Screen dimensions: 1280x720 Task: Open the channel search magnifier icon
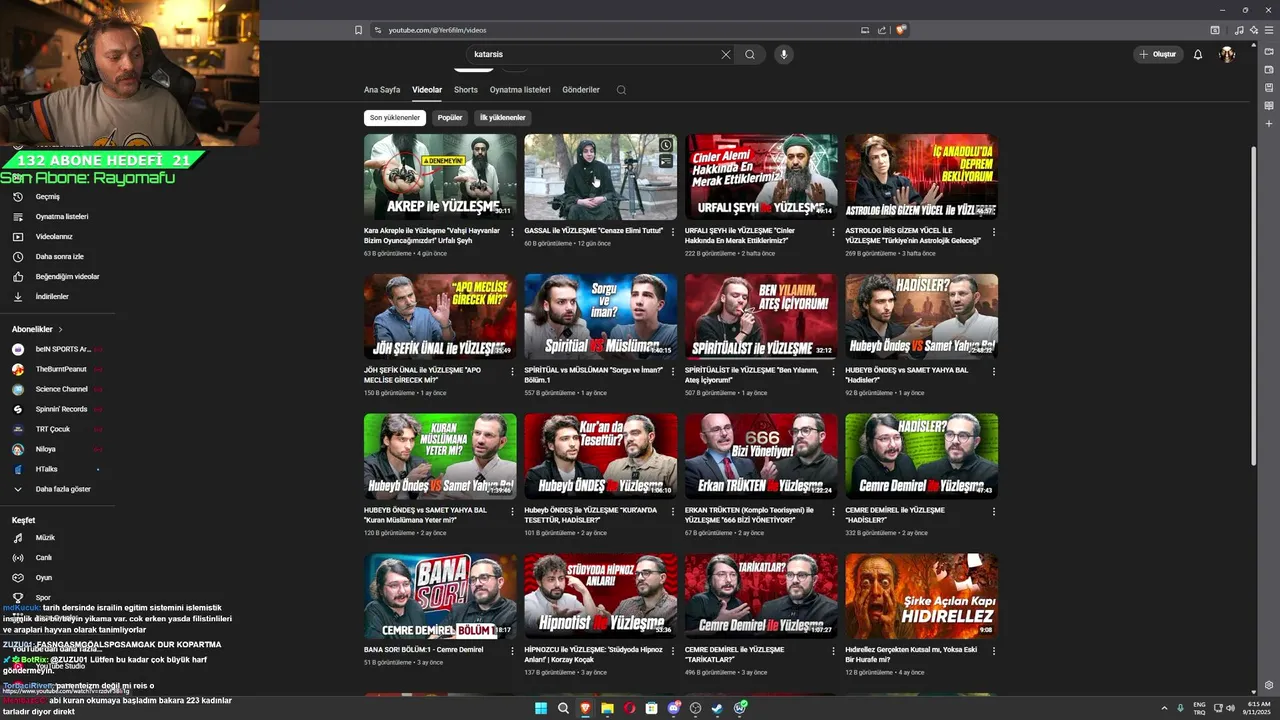(621, 90)
